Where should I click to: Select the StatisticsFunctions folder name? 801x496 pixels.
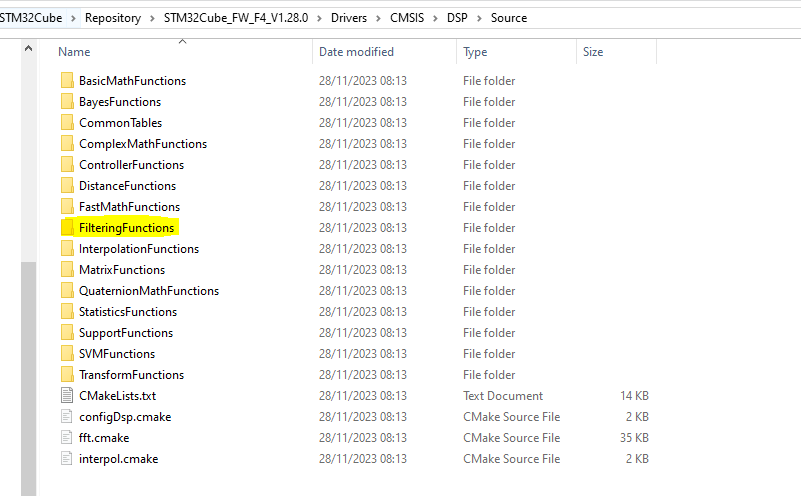[128, 311]
